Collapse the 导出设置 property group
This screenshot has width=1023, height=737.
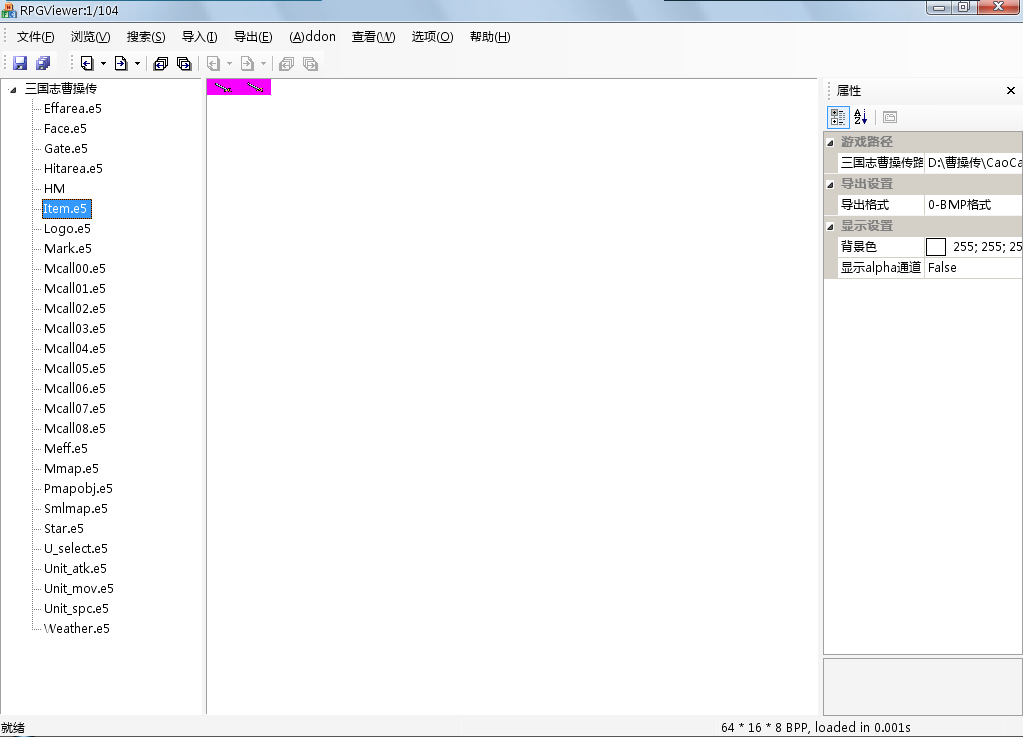(830, 184)
